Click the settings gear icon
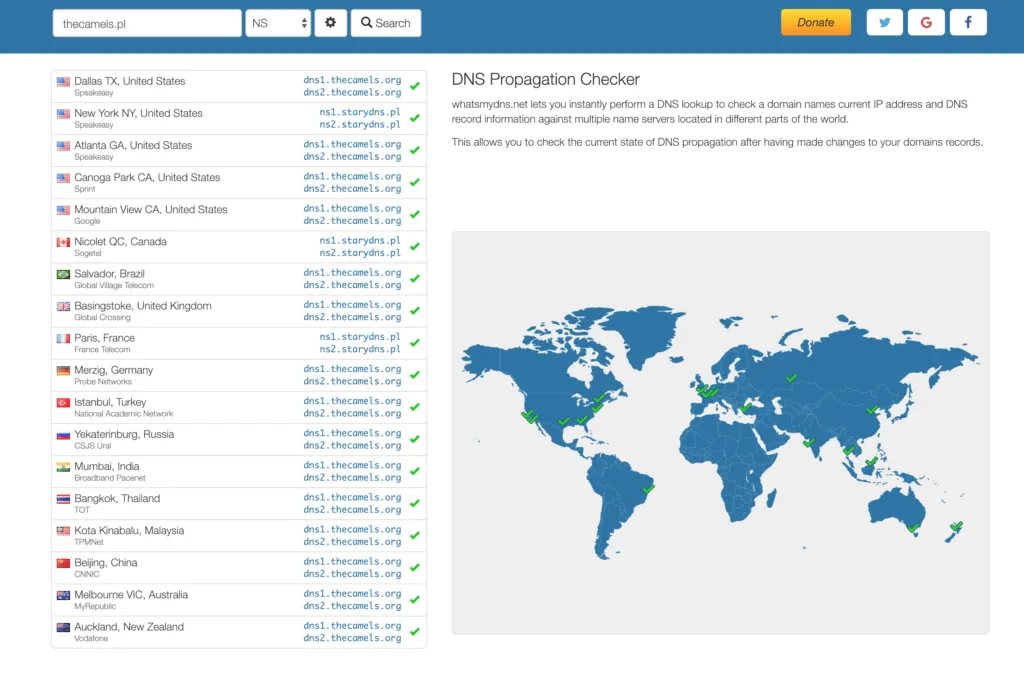This screenshot has height=693, width=1024. 330,22
